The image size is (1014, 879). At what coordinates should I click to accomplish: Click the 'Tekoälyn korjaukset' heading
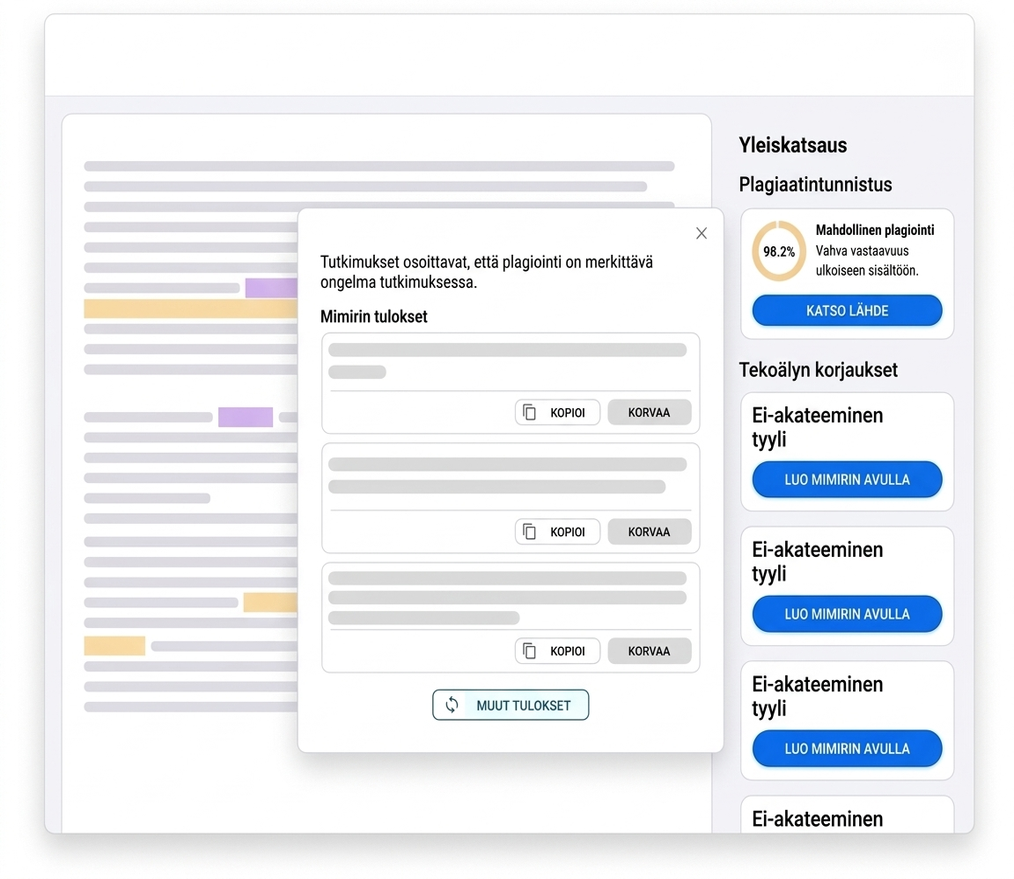(x=818, y=370)
